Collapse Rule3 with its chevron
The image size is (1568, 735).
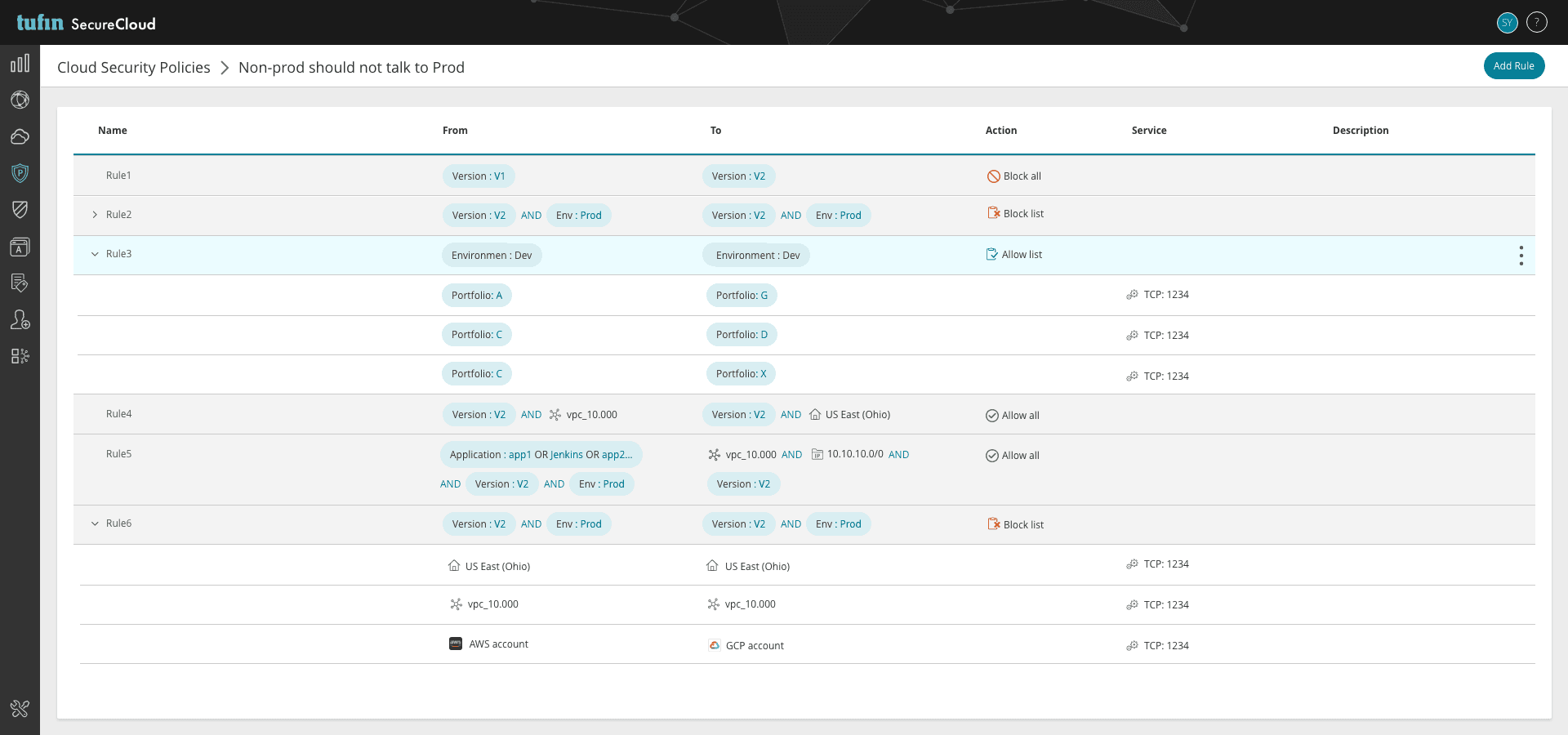coord(95,254)
